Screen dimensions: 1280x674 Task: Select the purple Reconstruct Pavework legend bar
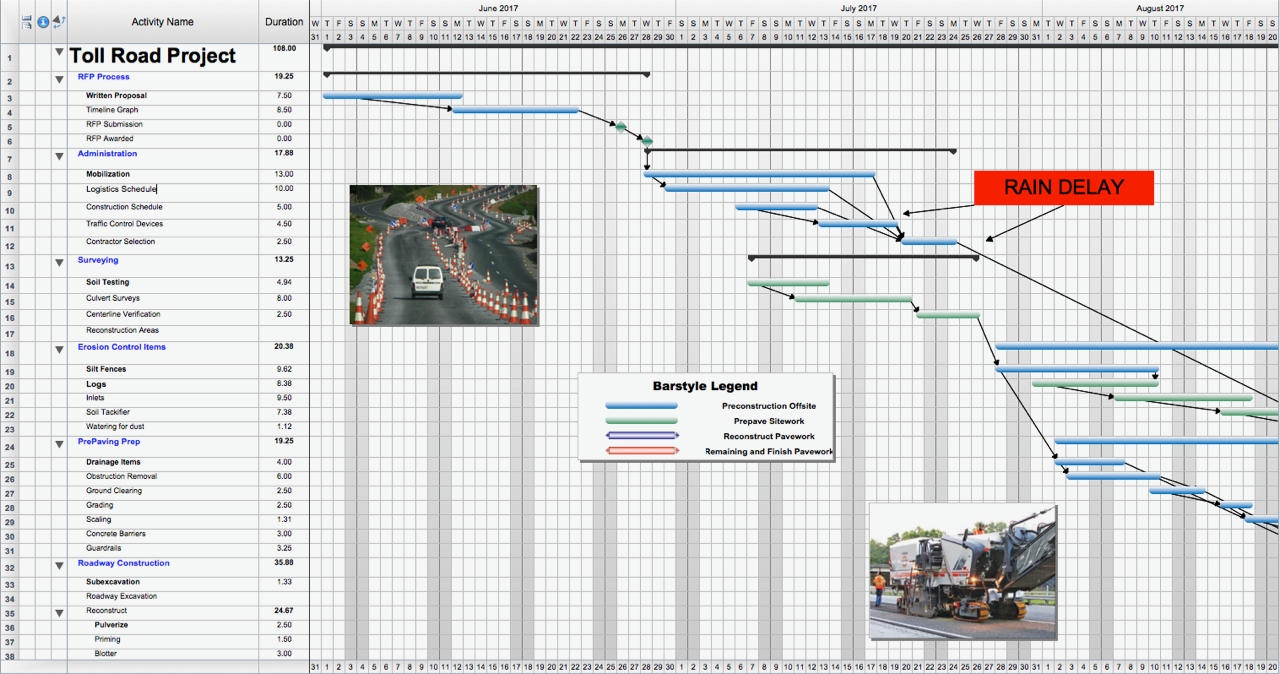(x=641, y=437)
